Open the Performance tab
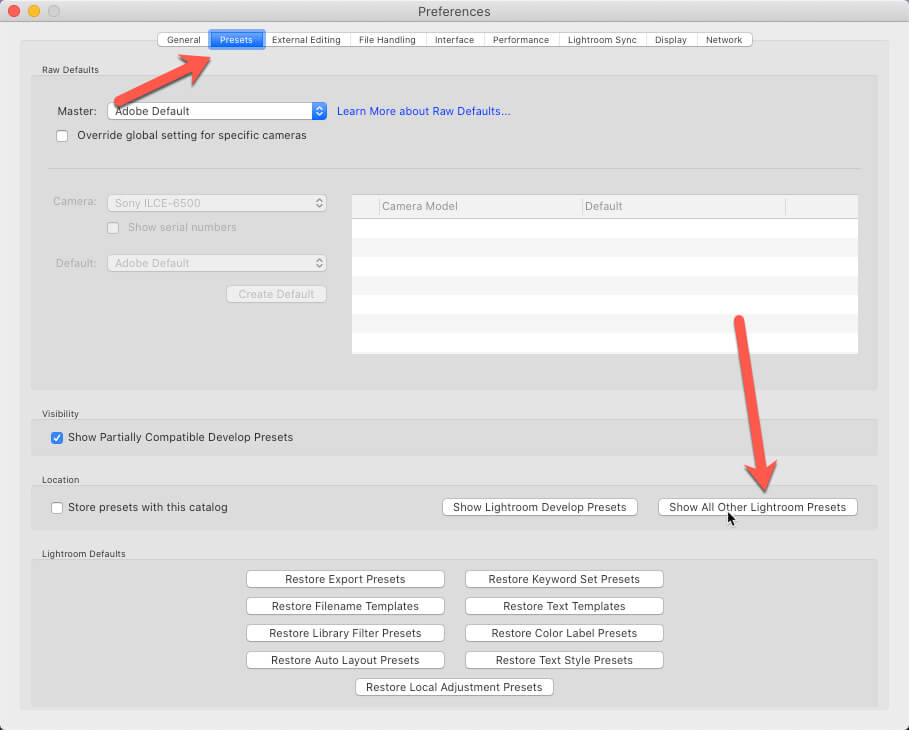 [520, 40]
